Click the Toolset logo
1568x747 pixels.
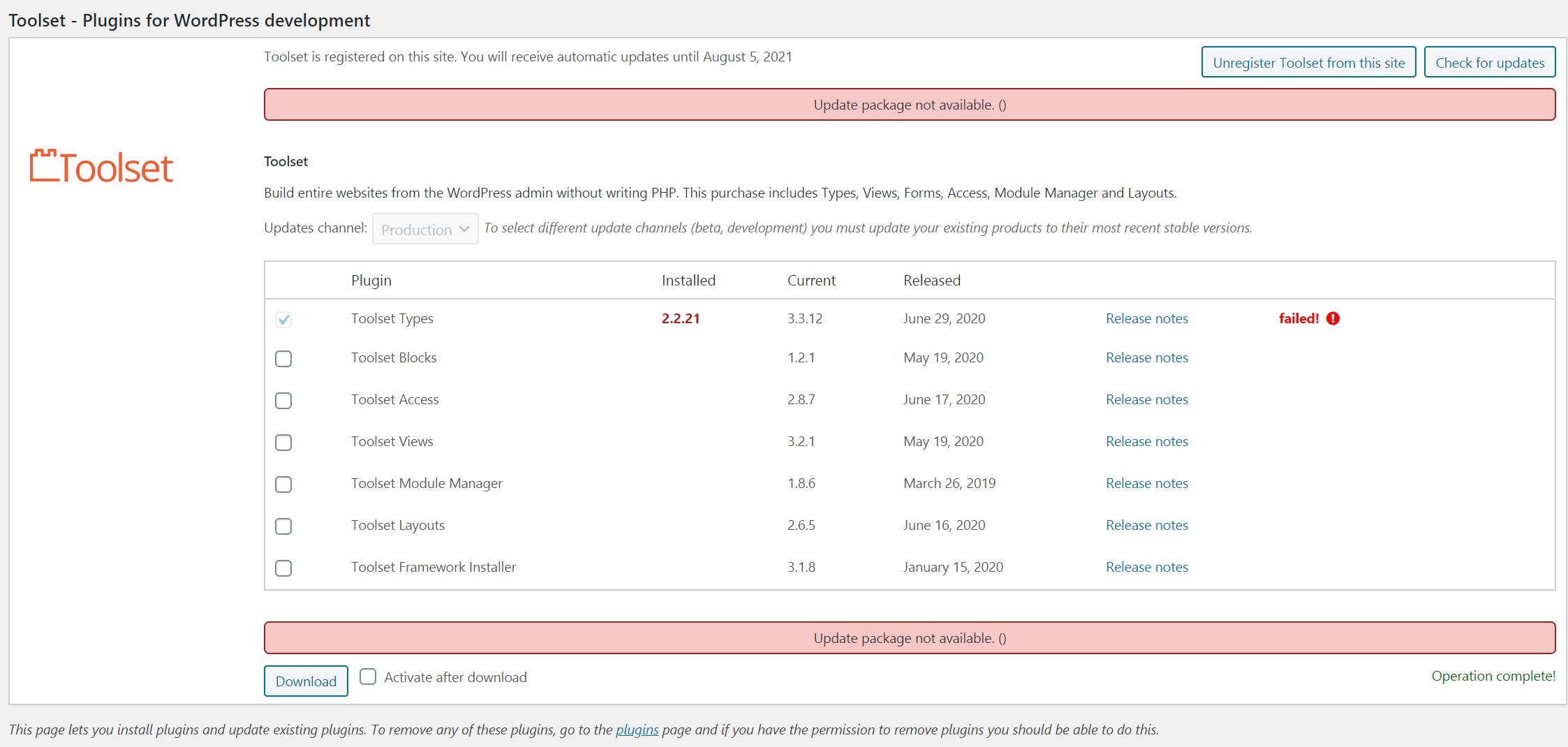coord(101,167)
